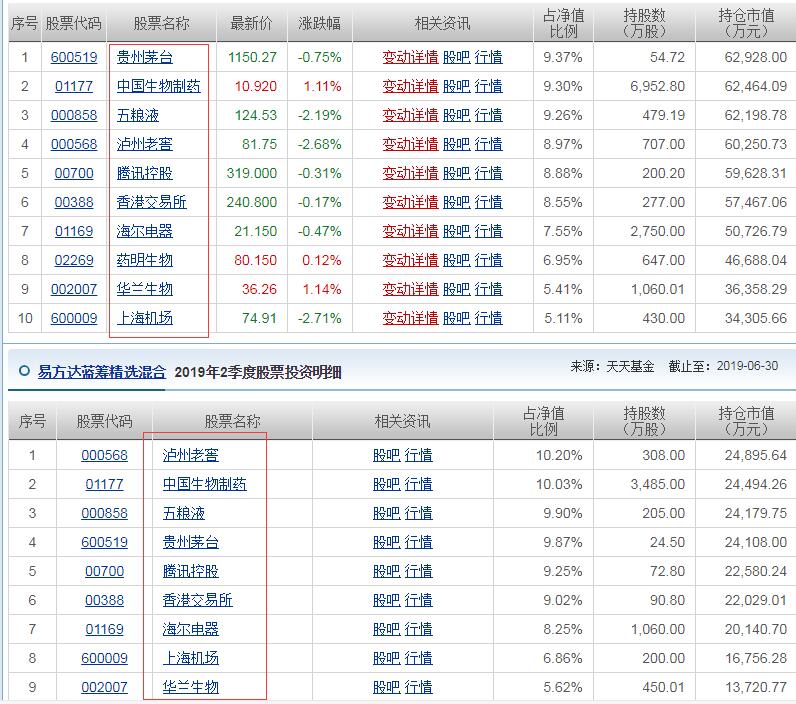Open 股吧 for 贵州茅台 at 9.87%

[x=386, y=542]
